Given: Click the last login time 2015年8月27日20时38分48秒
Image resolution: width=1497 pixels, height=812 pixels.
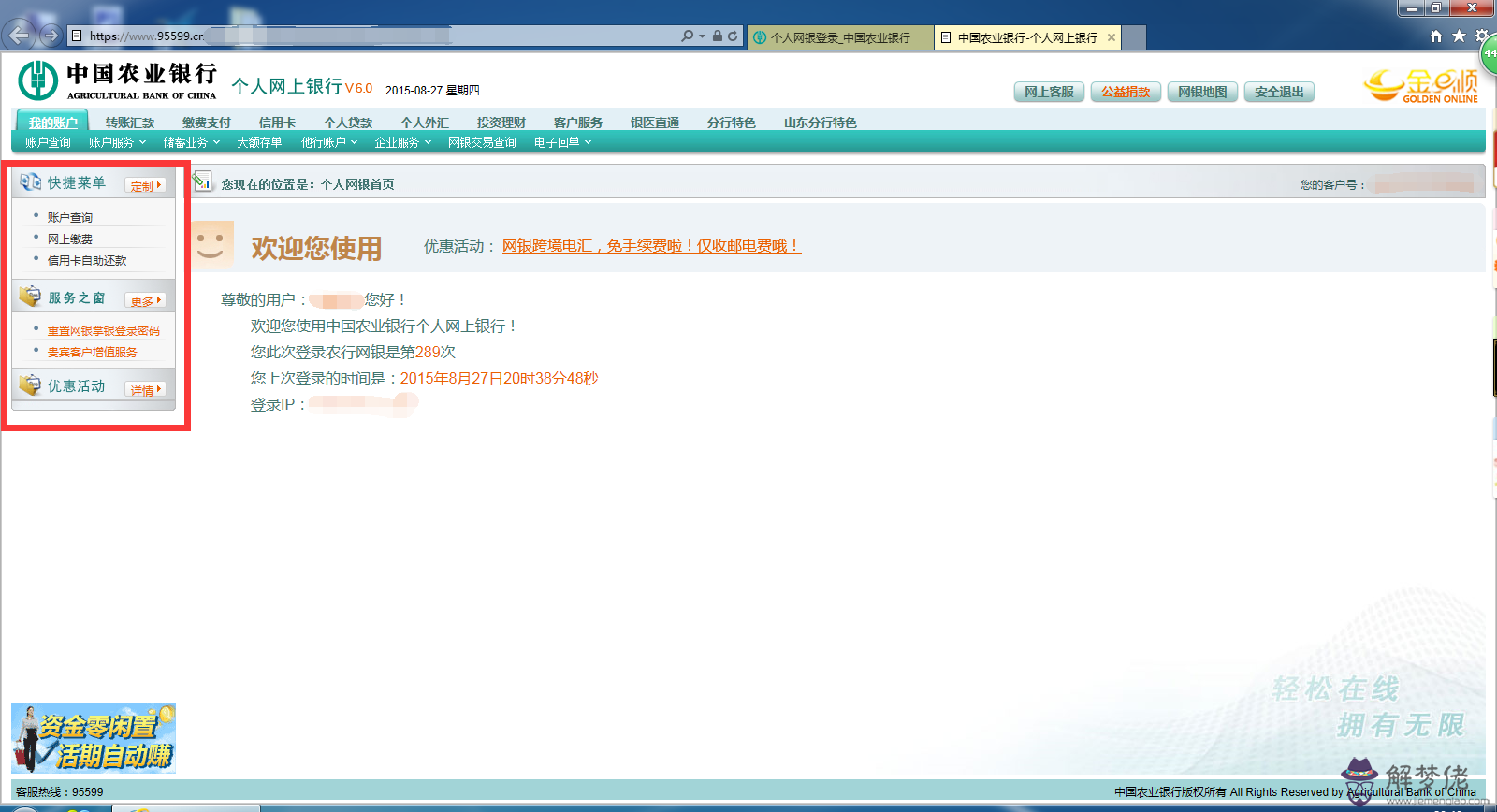Looking at the screenshot, I should (499, 378).
